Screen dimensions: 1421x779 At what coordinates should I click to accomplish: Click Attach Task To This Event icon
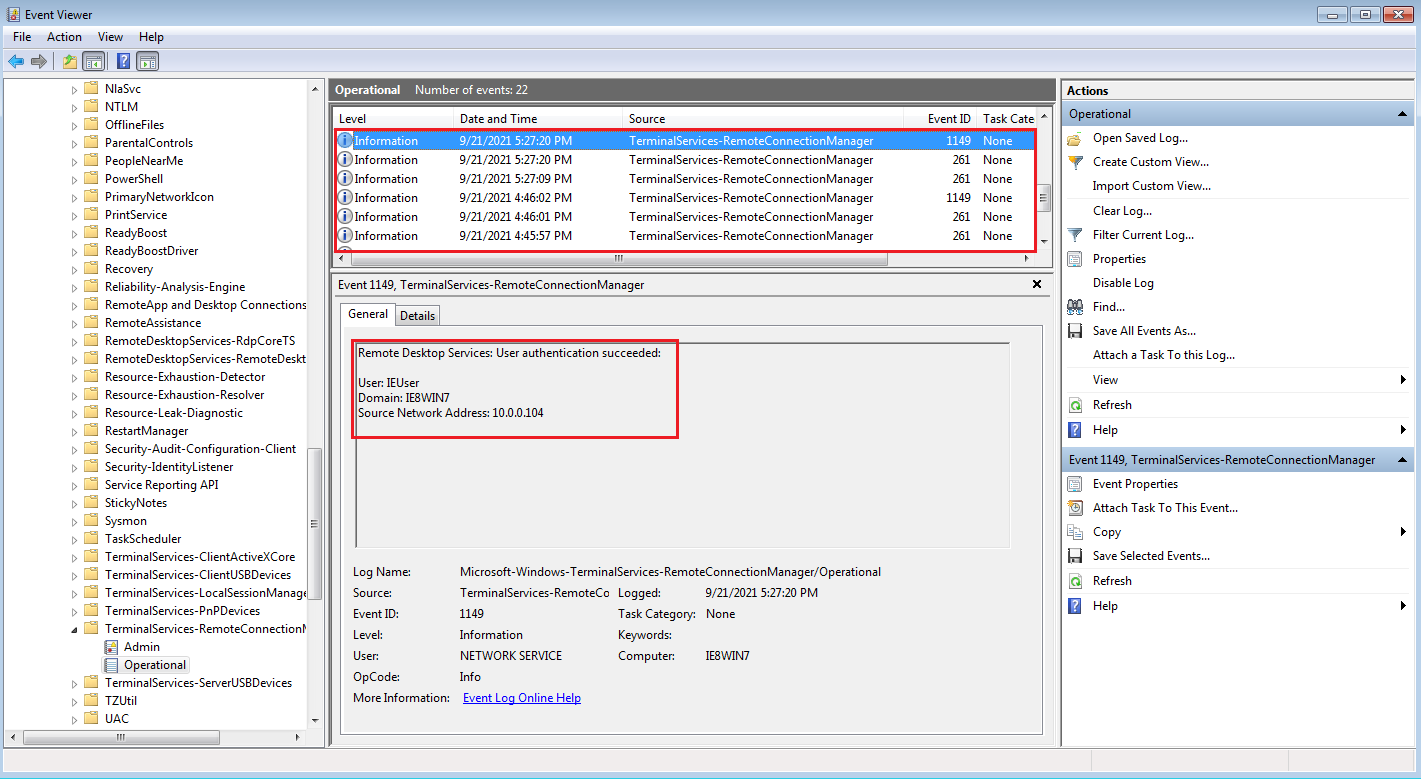click(1075, 508)
